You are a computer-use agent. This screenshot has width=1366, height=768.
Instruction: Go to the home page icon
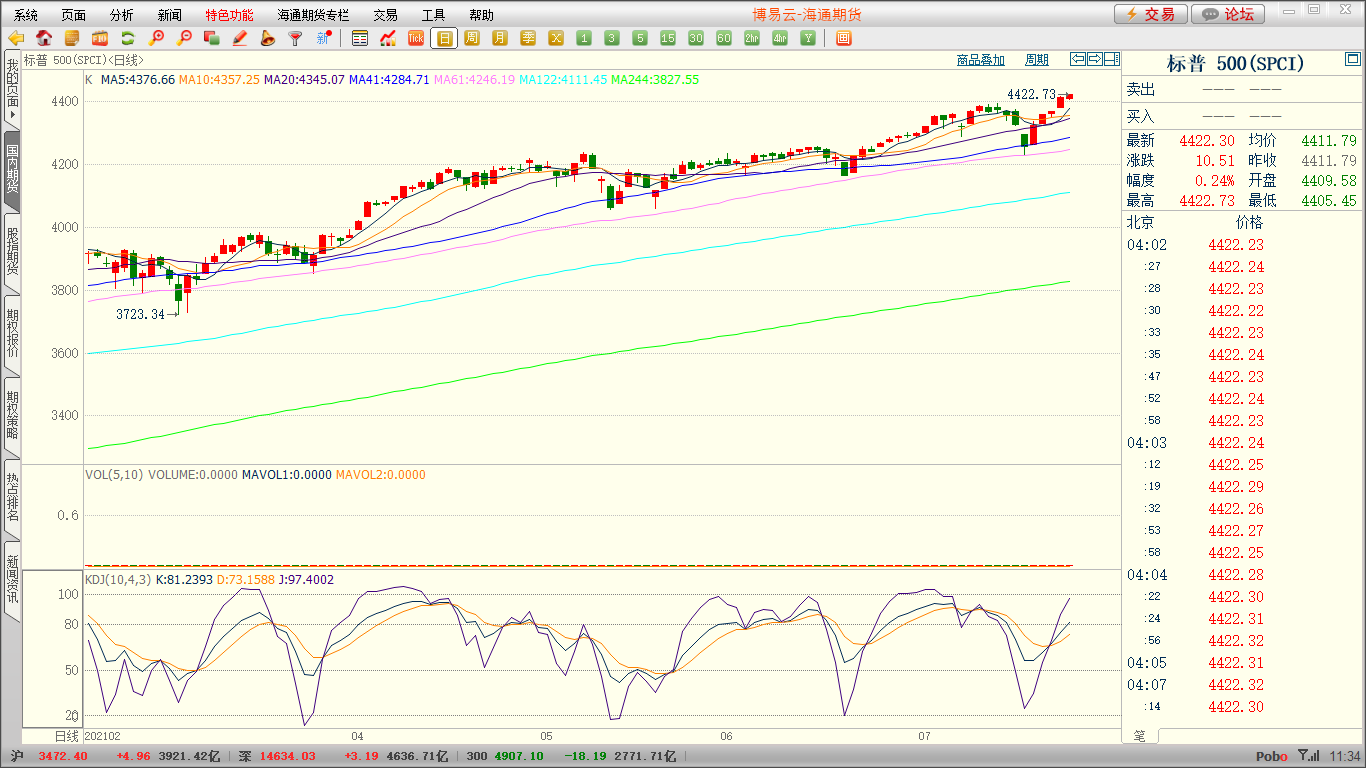44,38
